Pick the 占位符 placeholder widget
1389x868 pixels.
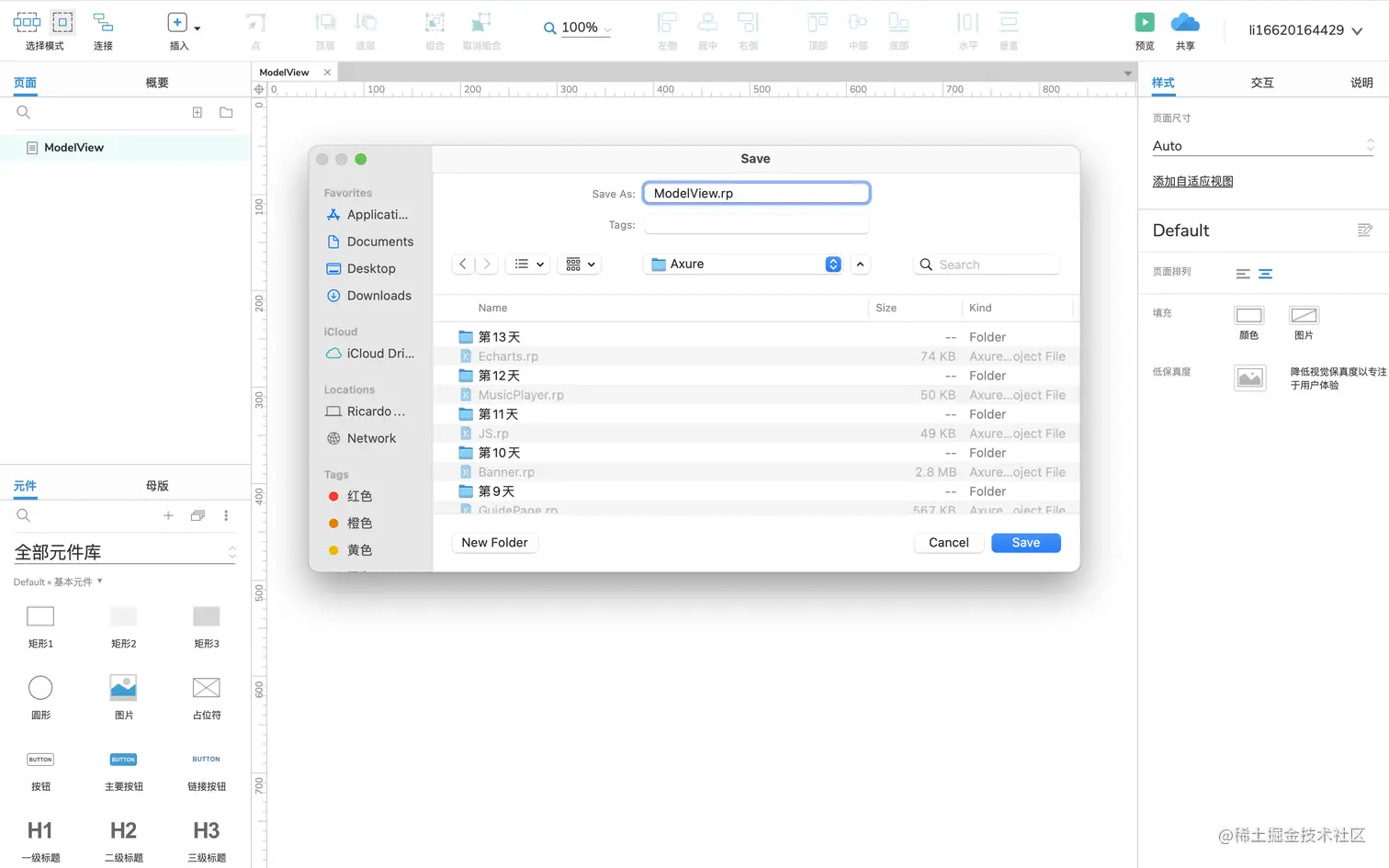click(207, 687)
